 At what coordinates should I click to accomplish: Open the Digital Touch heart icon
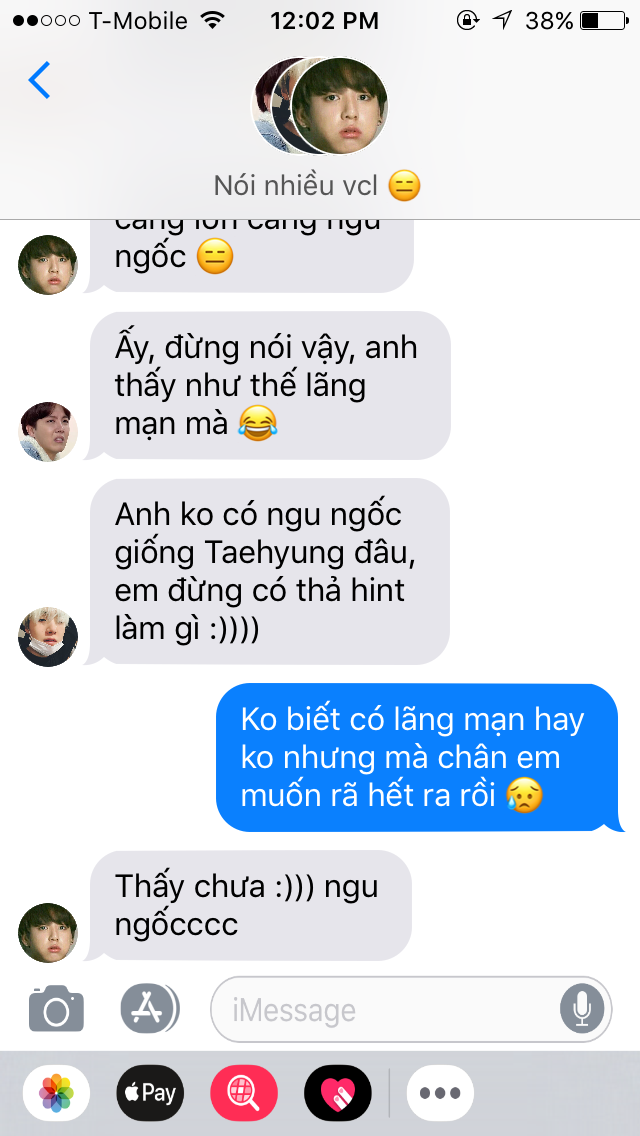(x=338, y=1093)
